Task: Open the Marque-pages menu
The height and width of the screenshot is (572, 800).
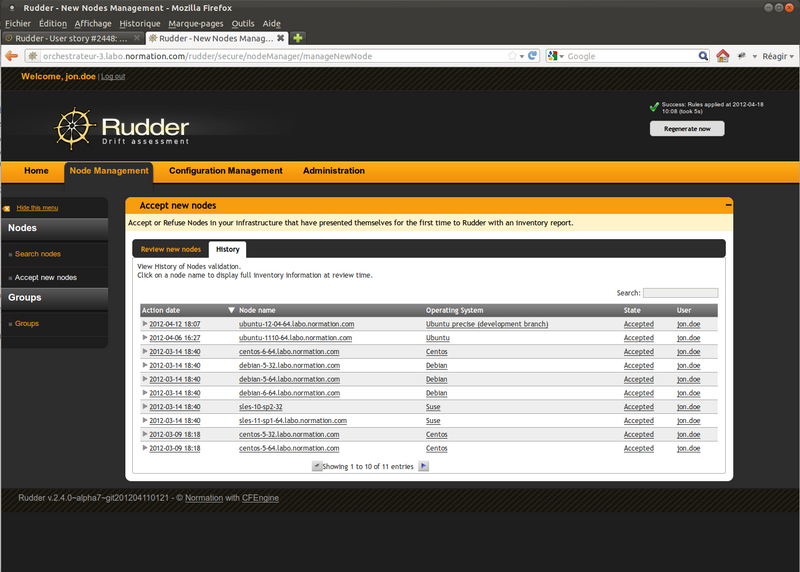Action: tap(196, 23)
